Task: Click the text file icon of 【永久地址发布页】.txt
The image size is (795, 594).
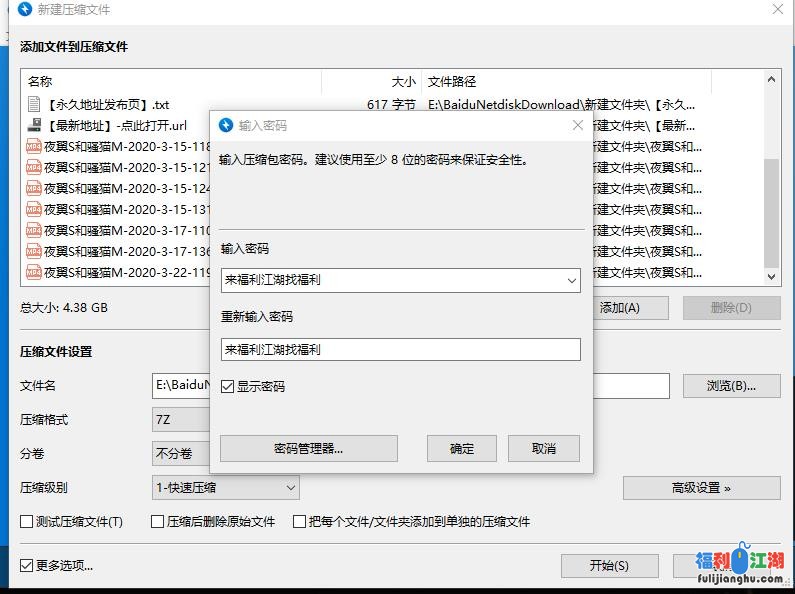Action: coord(34,104)
